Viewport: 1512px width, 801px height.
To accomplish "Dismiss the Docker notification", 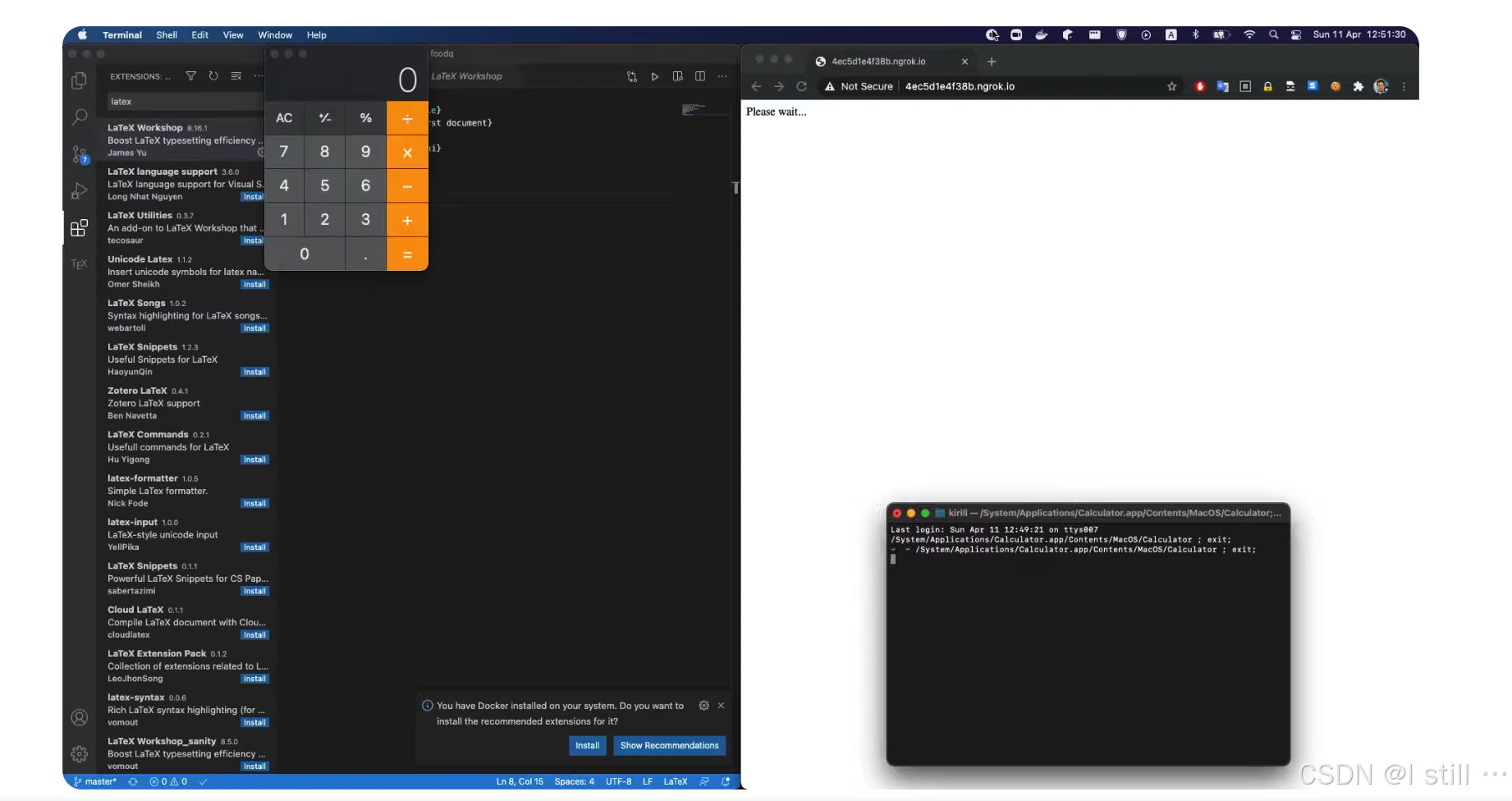I will (722, 706).
